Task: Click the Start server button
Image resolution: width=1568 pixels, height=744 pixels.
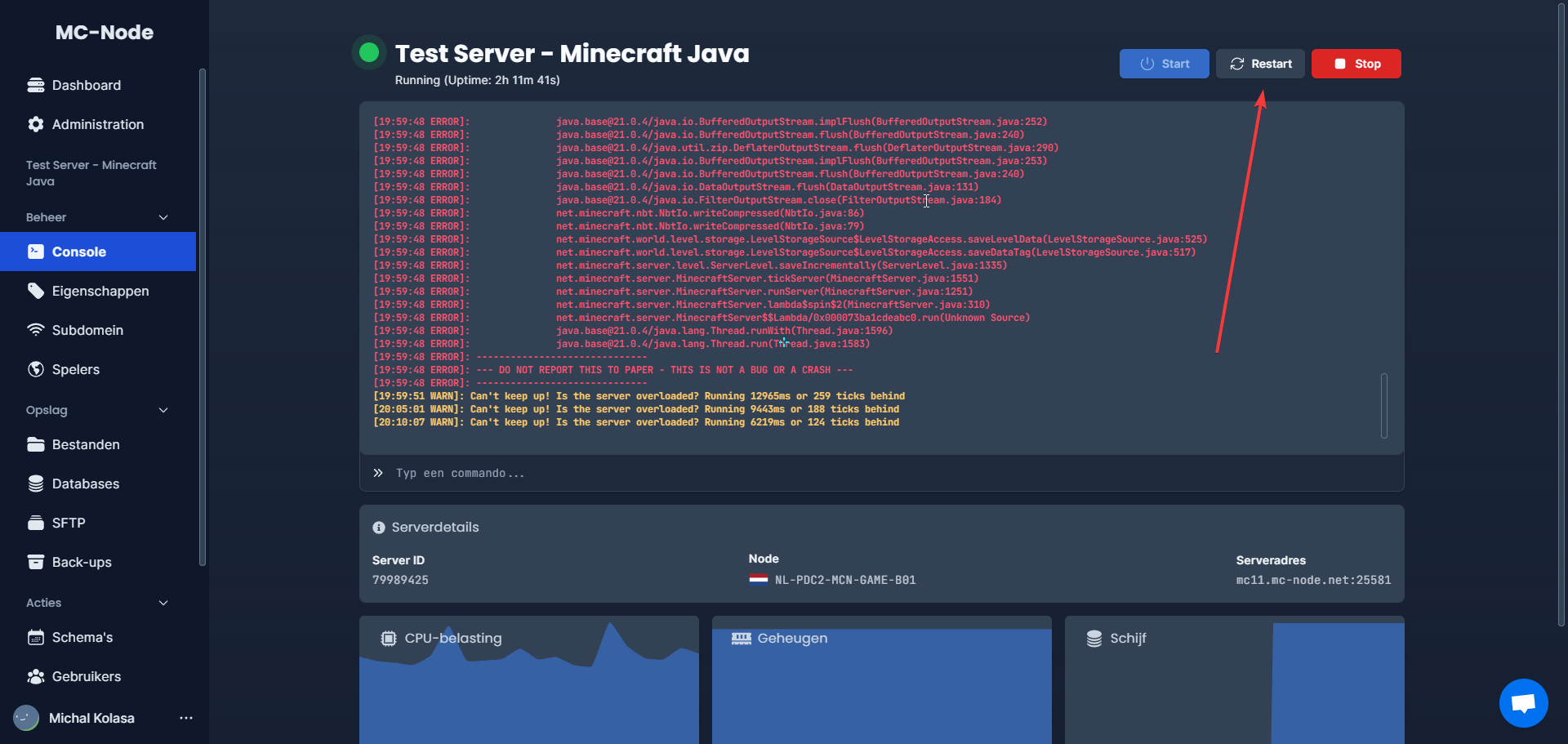Action: tap(1164, 64)
